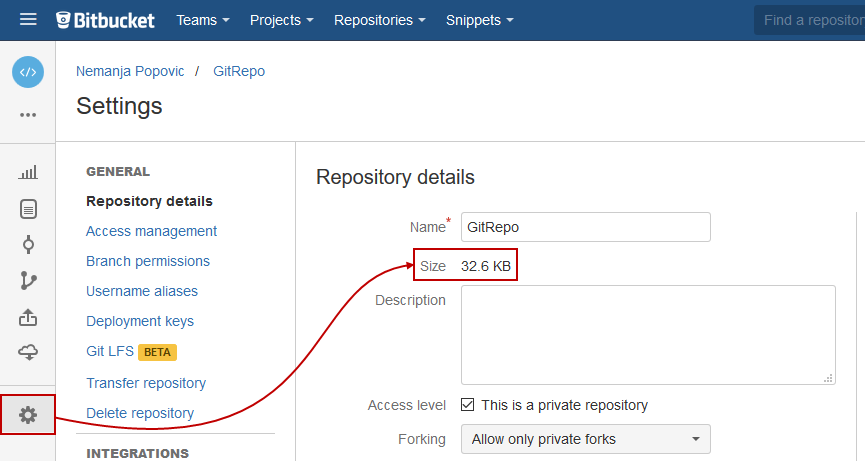Expand the Forking dropdown

pos(585,439)
